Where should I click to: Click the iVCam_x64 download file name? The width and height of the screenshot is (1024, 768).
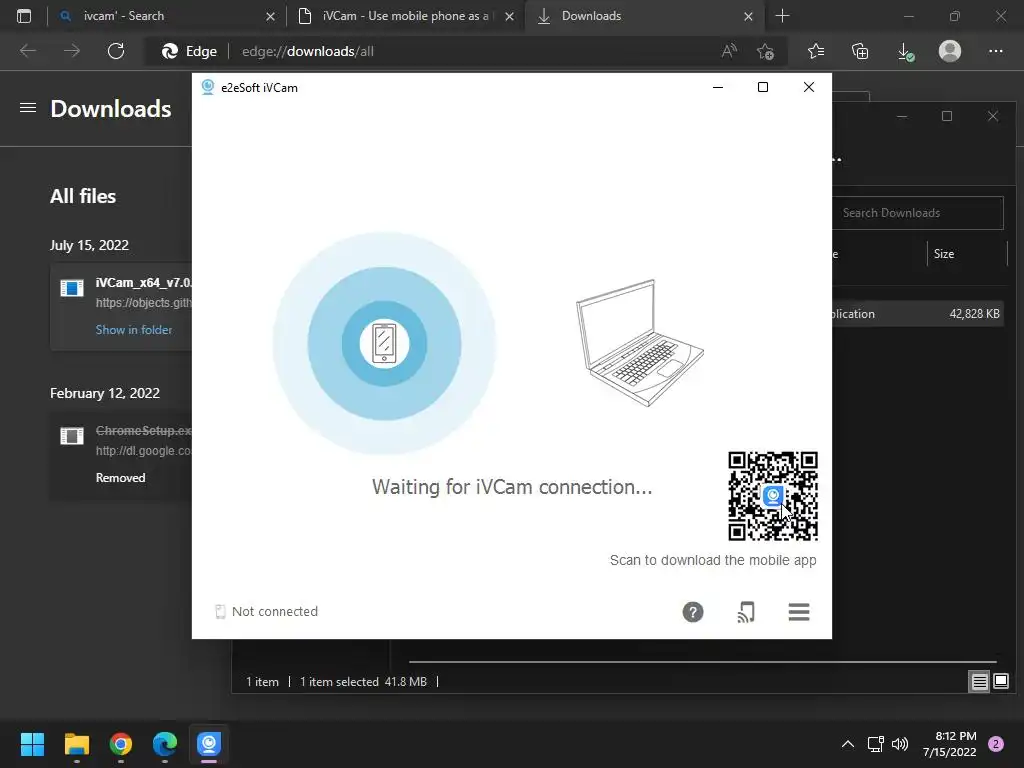pos(144,282)
